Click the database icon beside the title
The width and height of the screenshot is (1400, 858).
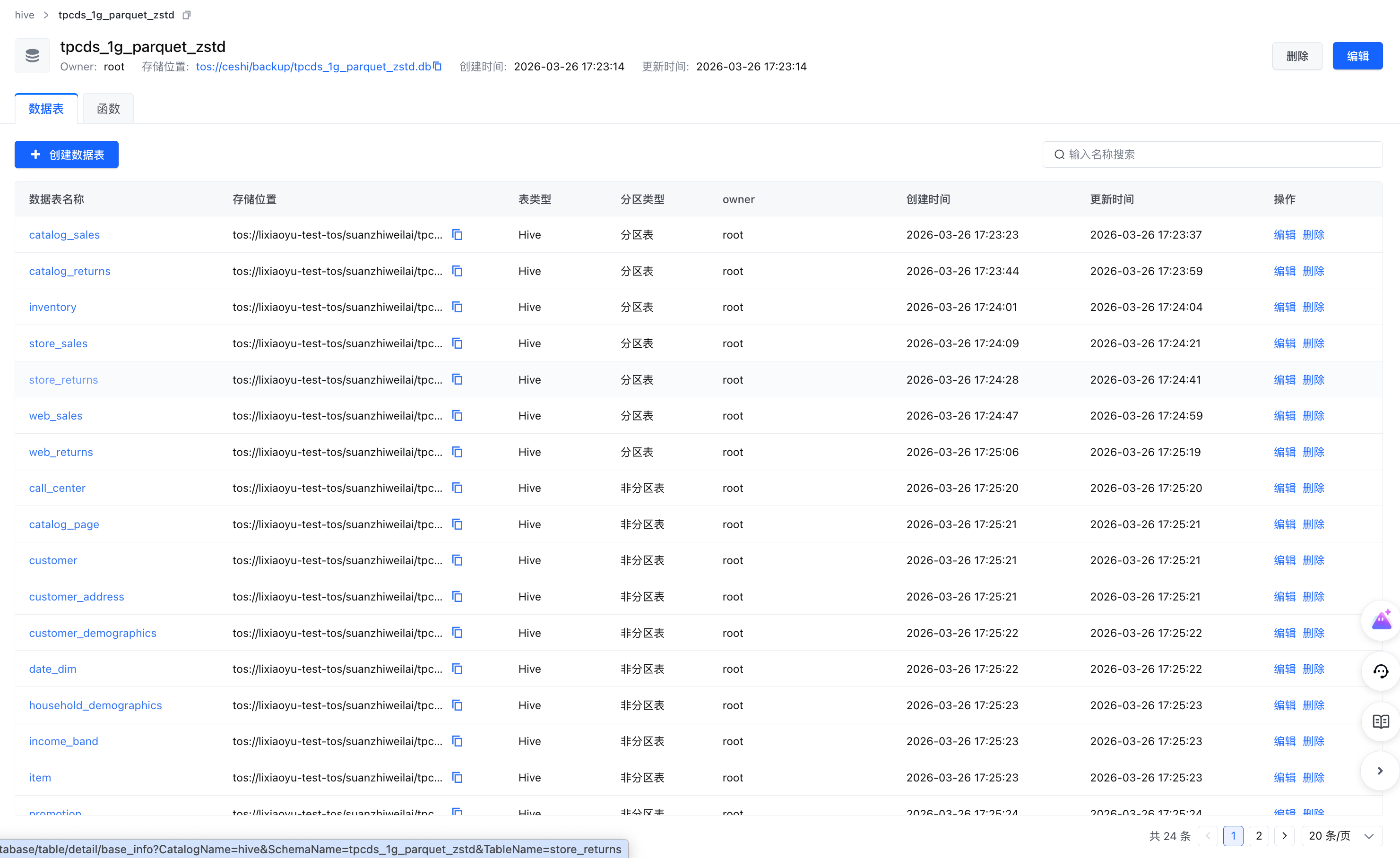coord(33,55)
